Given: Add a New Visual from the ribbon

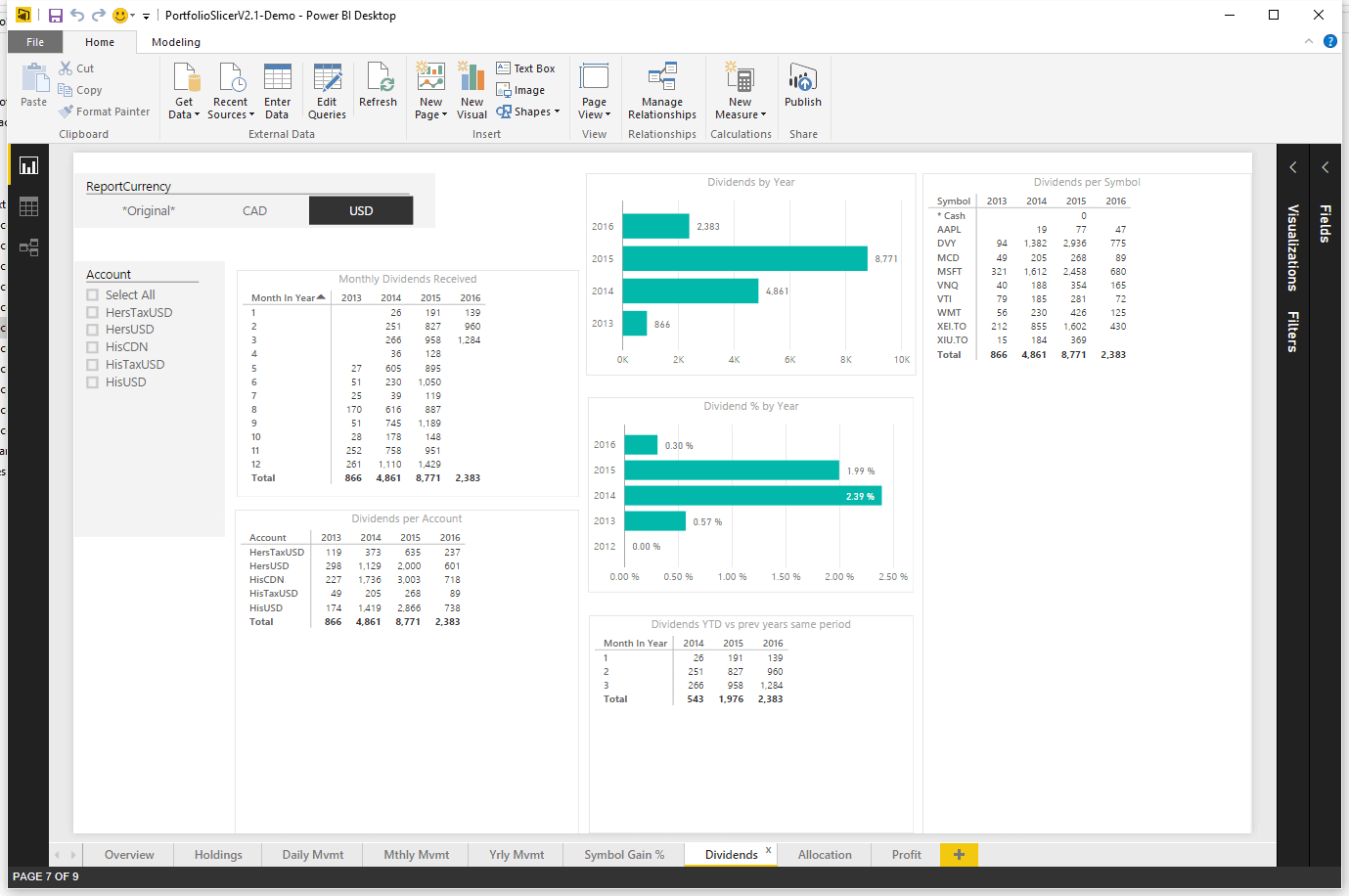Looking at the screenshot, I should [472, 88].
